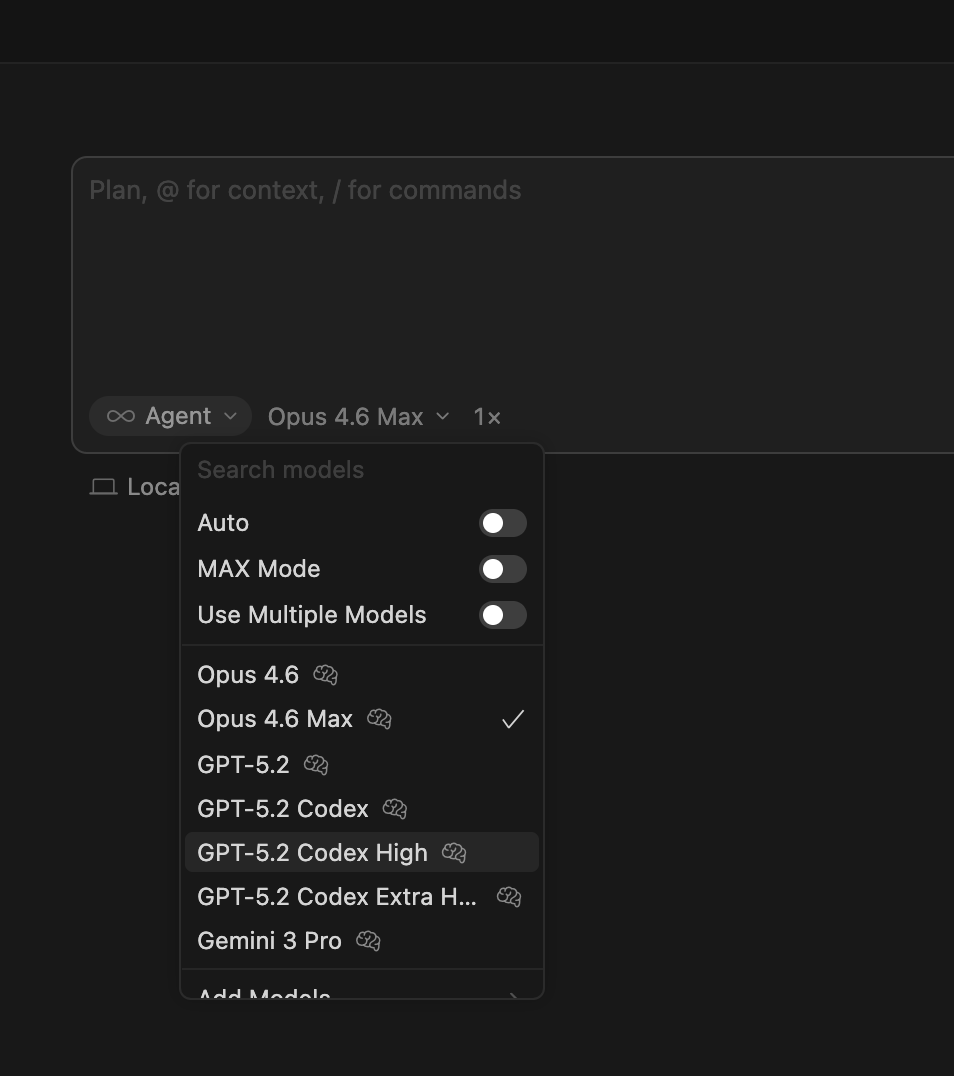
Task: Turn on the MAX Mode switch
Action: pyautogui.click(x=502, y=569)
